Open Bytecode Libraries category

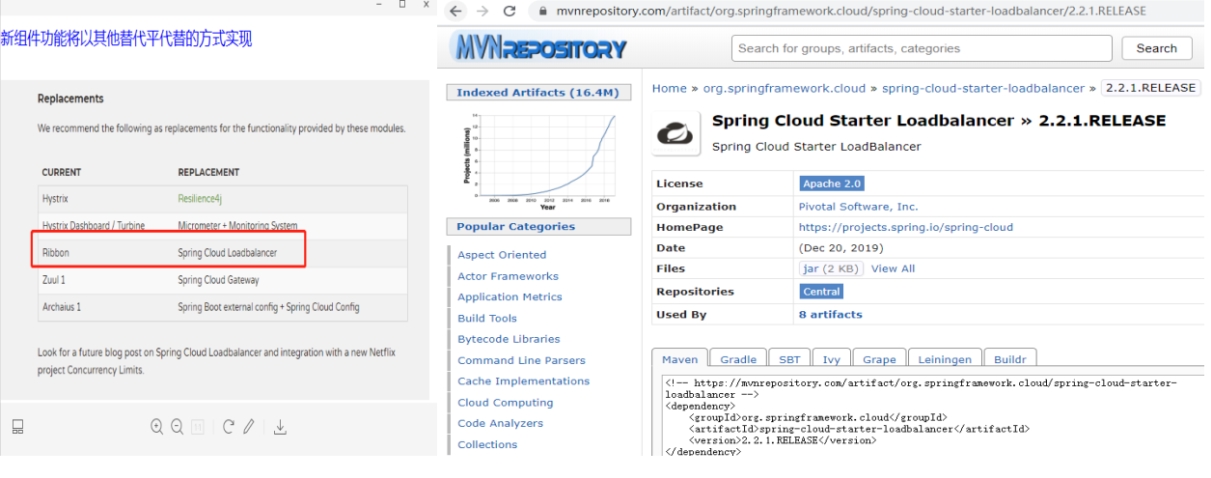click(x=509, y=339)
